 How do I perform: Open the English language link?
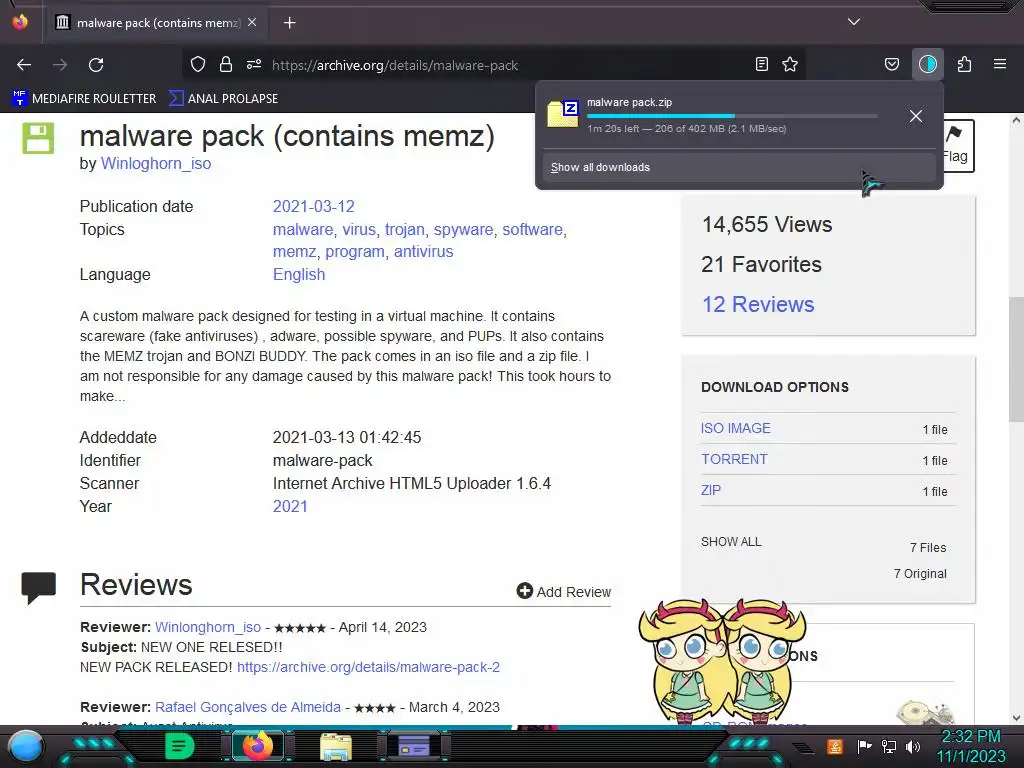click(x=299, y=274)
